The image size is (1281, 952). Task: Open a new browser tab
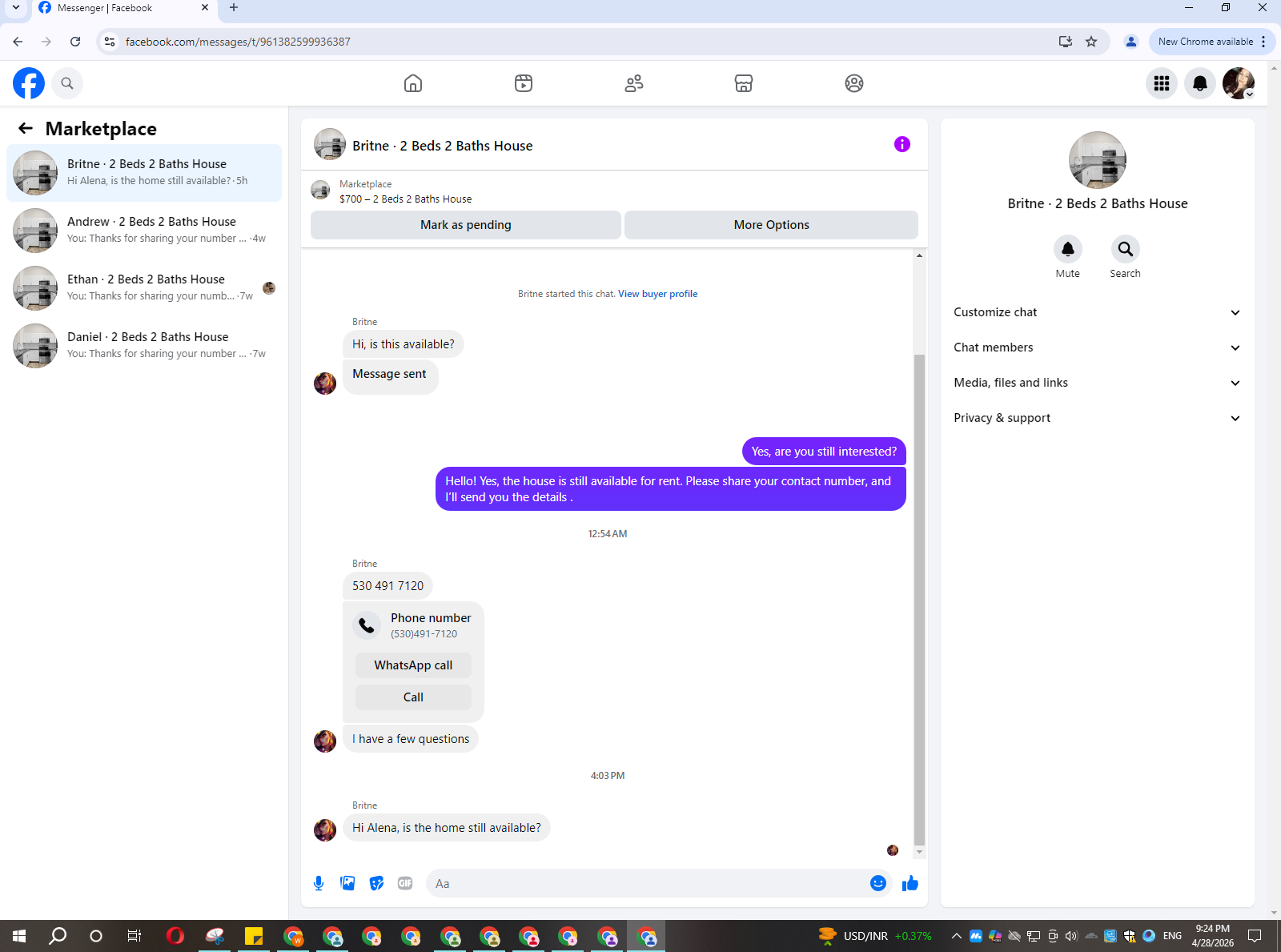[234, 8]
